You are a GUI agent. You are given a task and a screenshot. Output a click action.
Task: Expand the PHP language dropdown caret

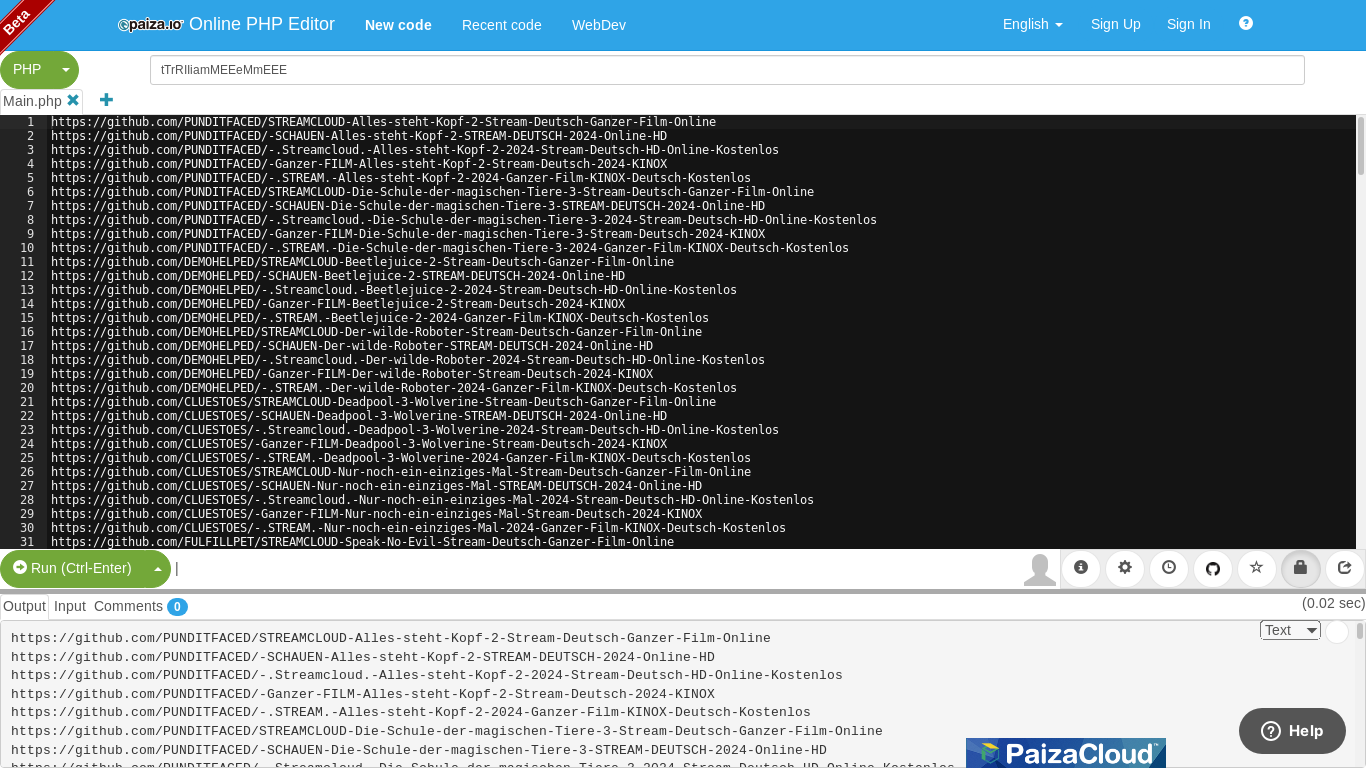coord(66,70)
